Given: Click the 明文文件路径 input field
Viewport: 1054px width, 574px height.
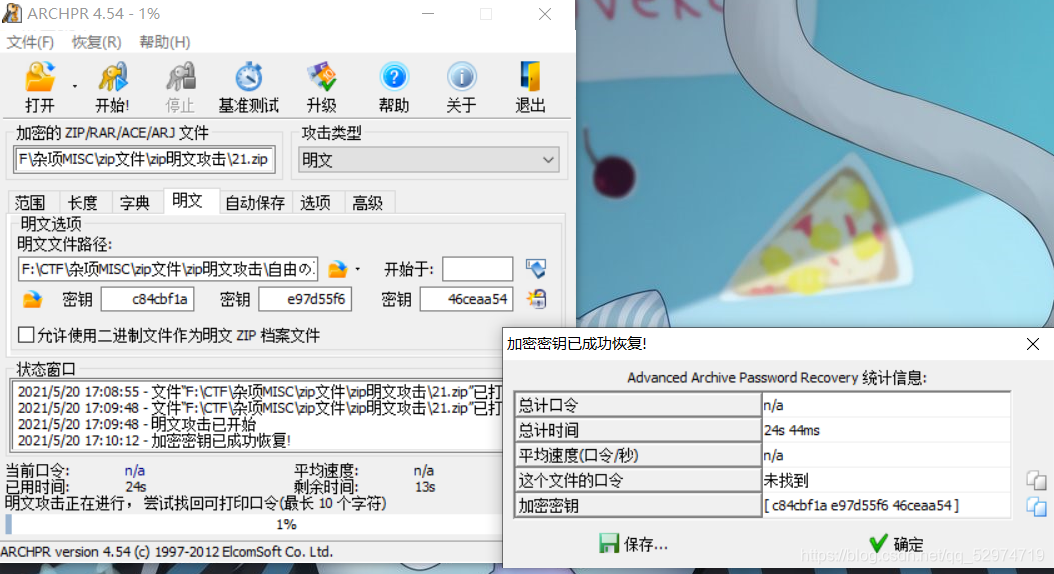Looking at the screenshot, I should tap(167, 270).
